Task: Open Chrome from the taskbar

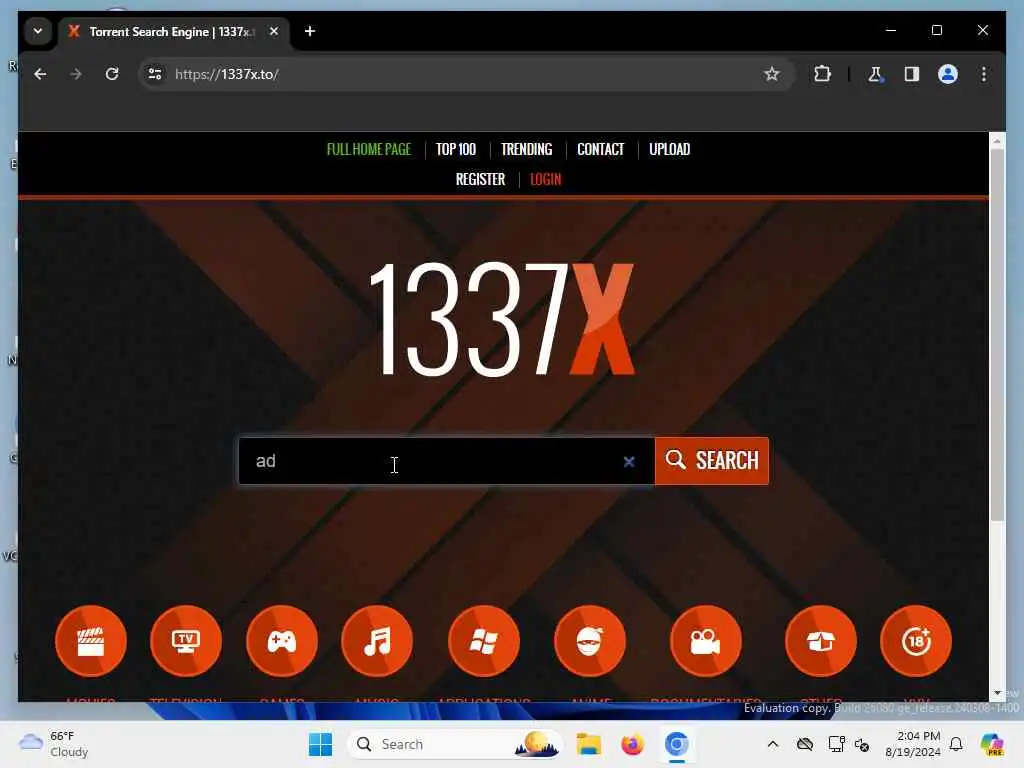Action: (x=677, y=744)
